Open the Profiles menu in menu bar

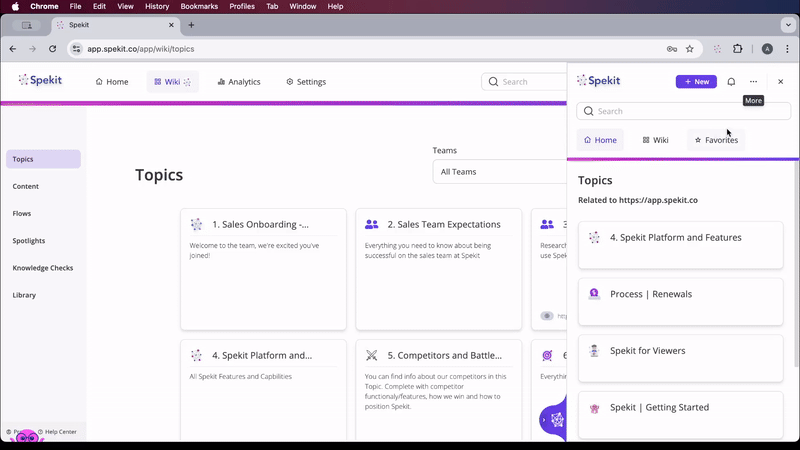point(242,6)
